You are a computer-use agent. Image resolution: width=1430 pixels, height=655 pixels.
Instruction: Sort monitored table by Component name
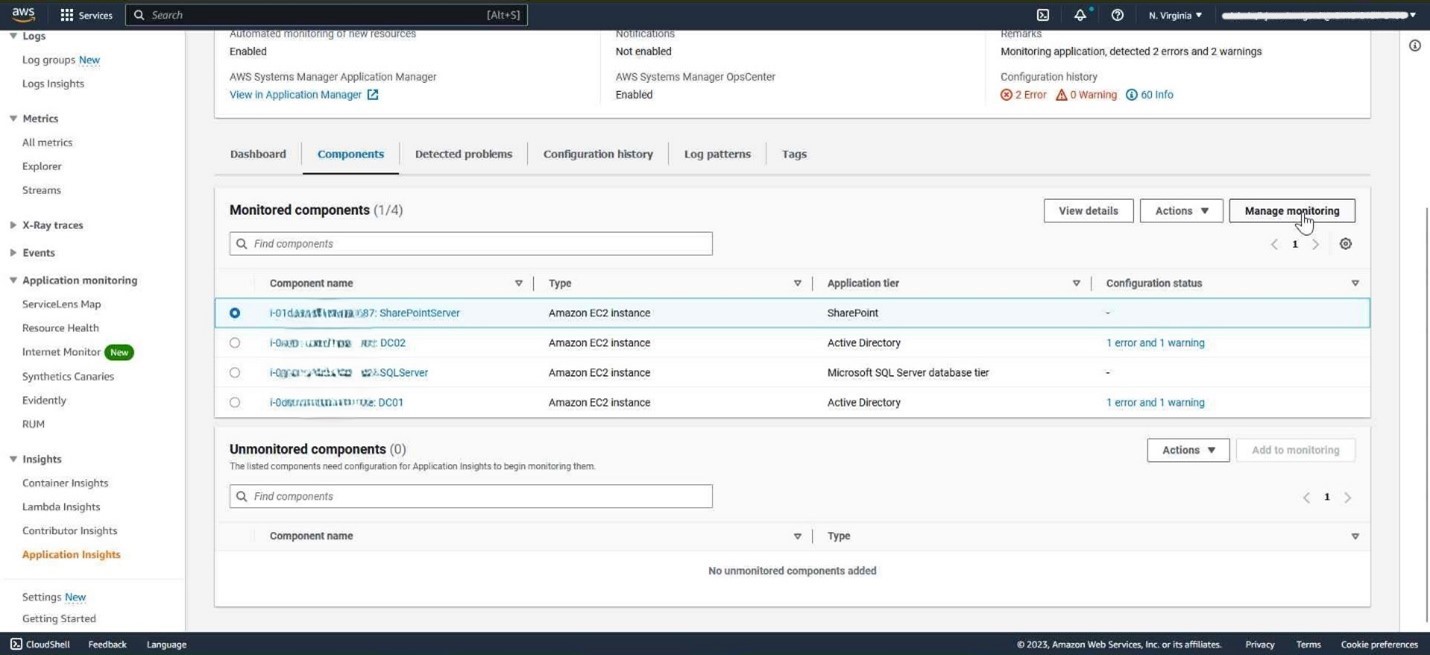[518, 283]
